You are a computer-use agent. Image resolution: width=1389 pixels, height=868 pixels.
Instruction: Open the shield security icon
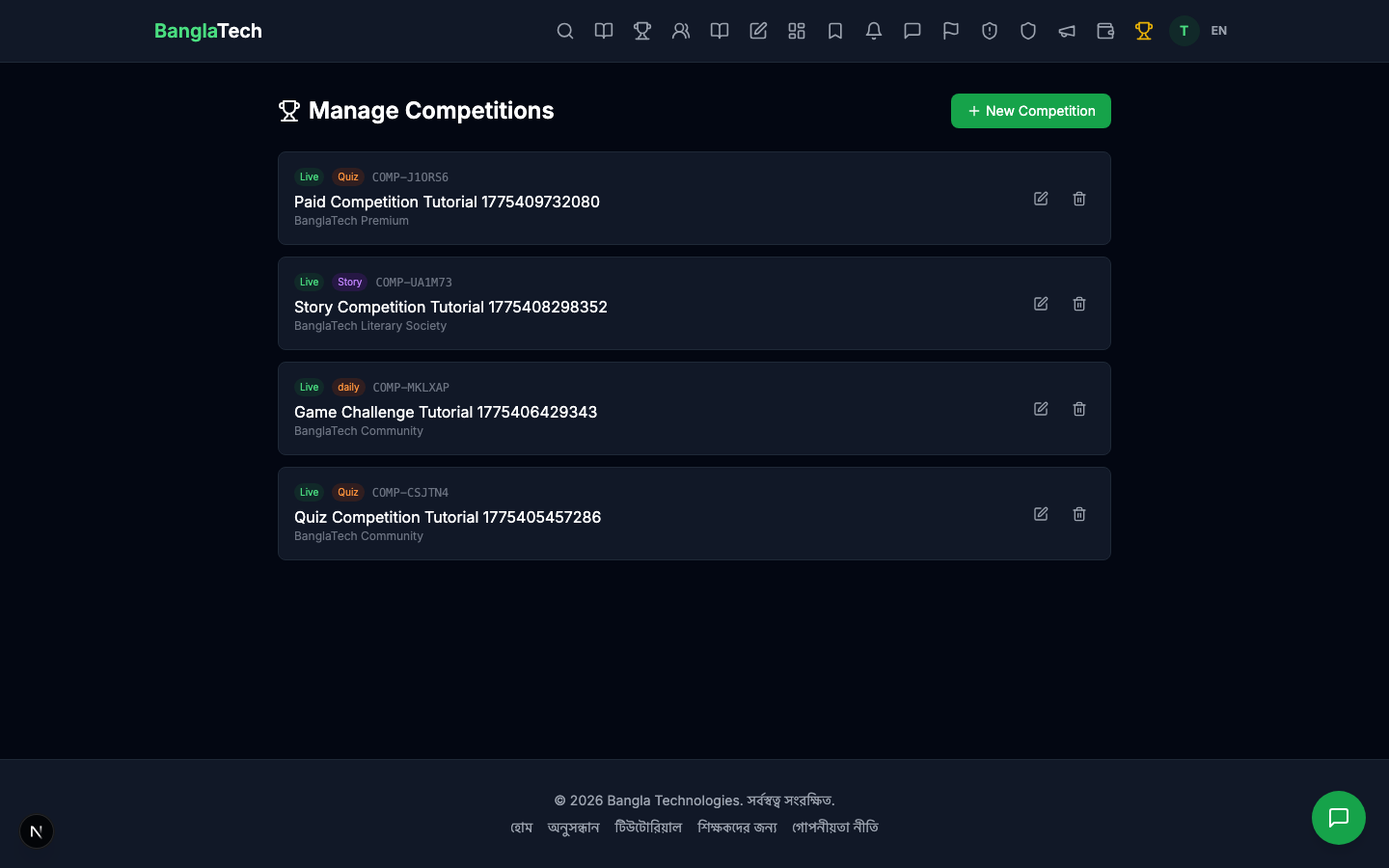1028,31
